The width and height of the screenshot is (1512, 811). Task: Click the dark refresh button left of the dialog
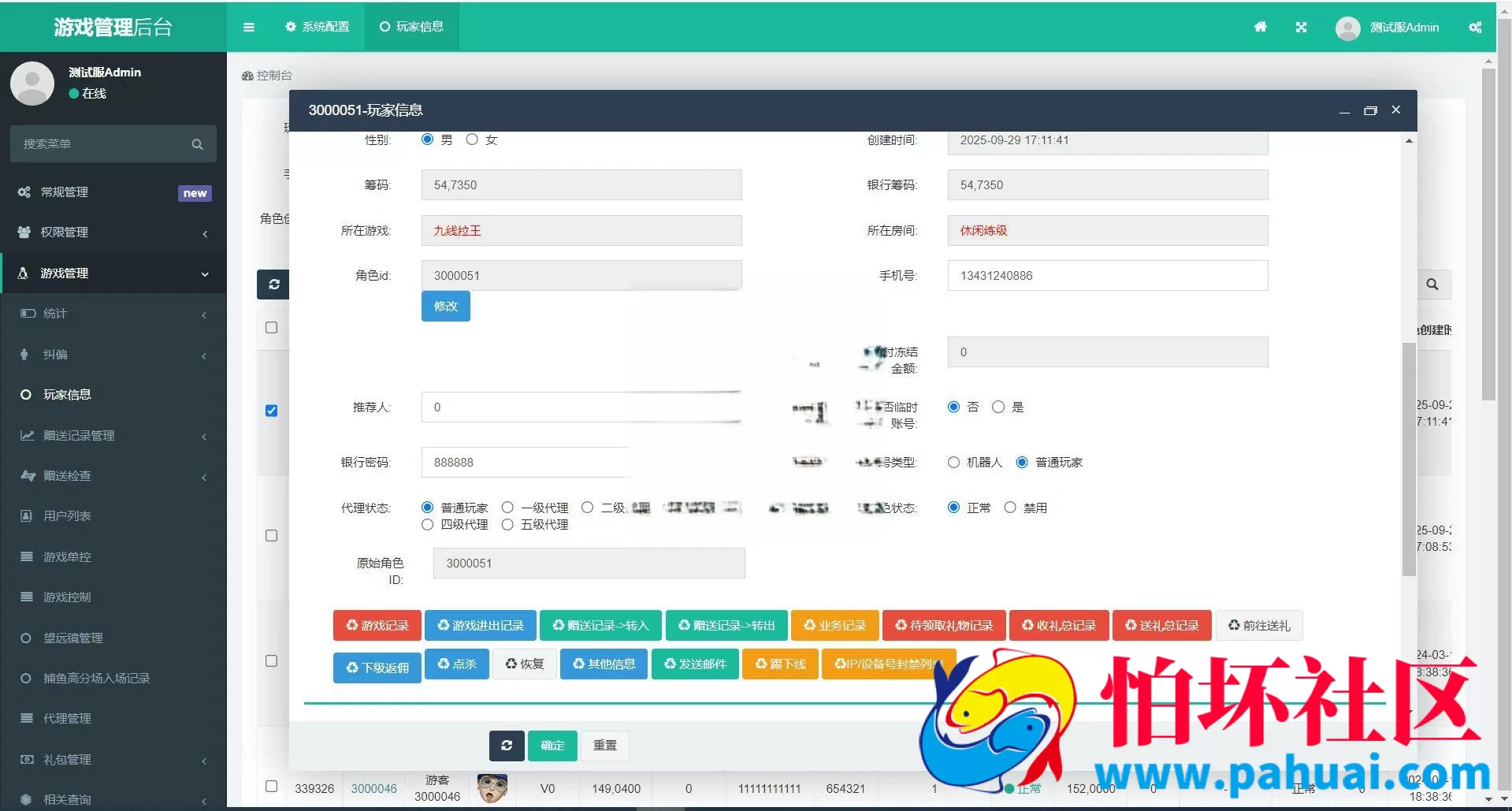pyautogui.click(x=273, y=285)
